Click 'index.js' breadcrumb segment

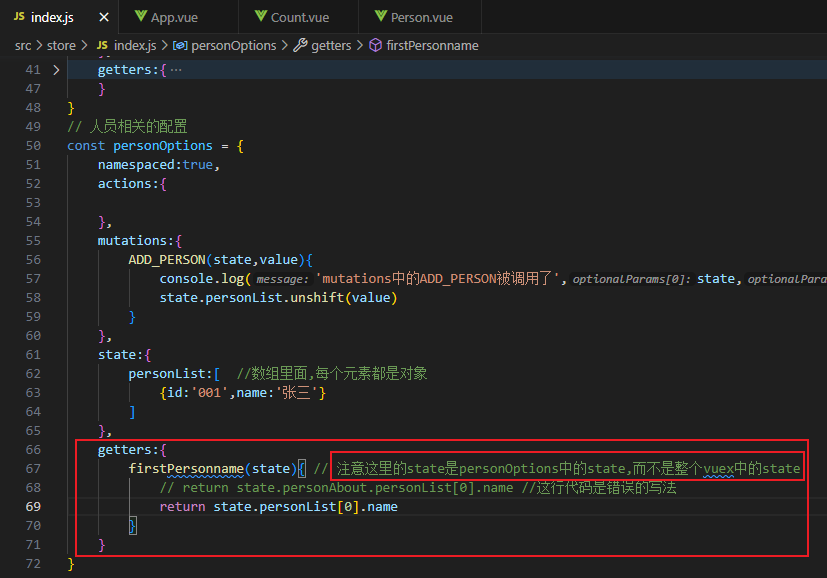135,46
